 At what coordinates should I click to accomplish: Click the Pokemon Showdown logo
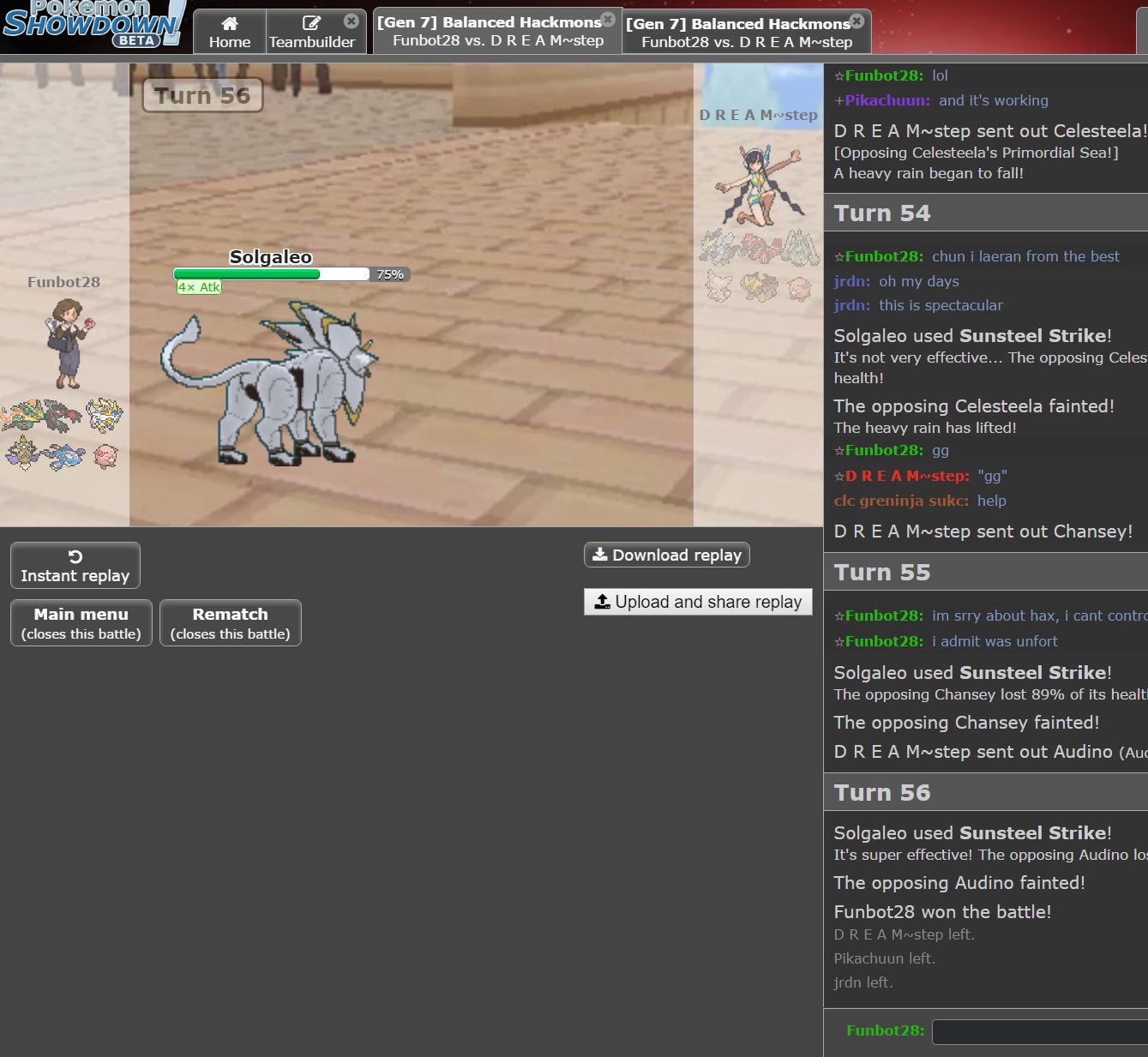pos(94,24)
